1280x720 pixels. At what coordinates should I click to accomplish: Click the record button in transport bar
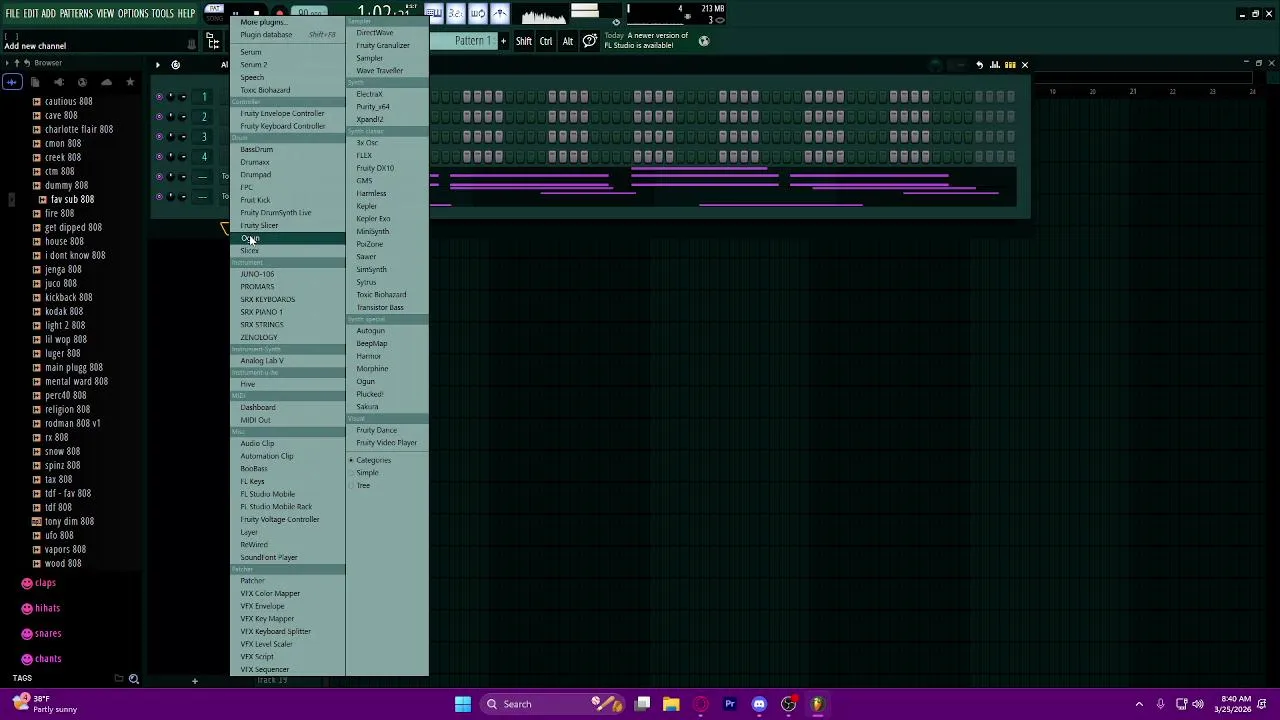[279, 13]
